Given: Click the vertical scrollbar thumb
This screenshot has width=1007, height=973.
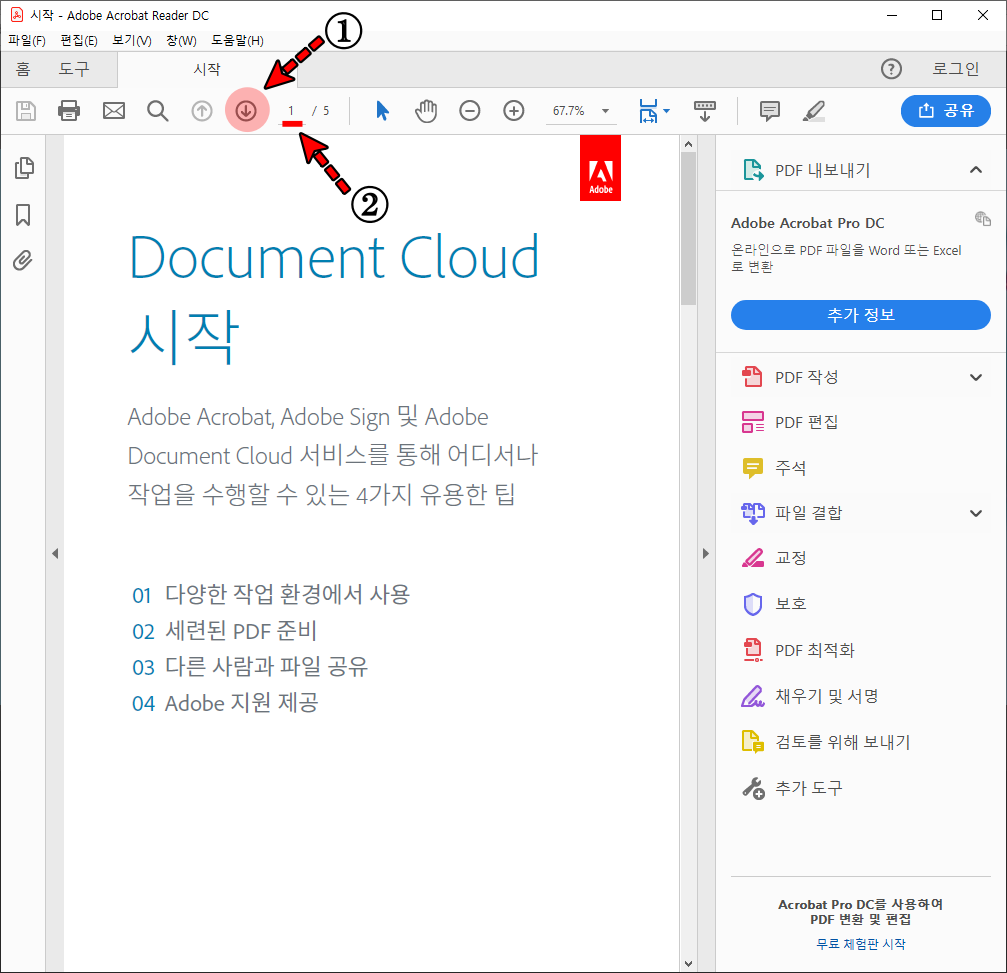Looking at the screenshot, I should [688, 229].
